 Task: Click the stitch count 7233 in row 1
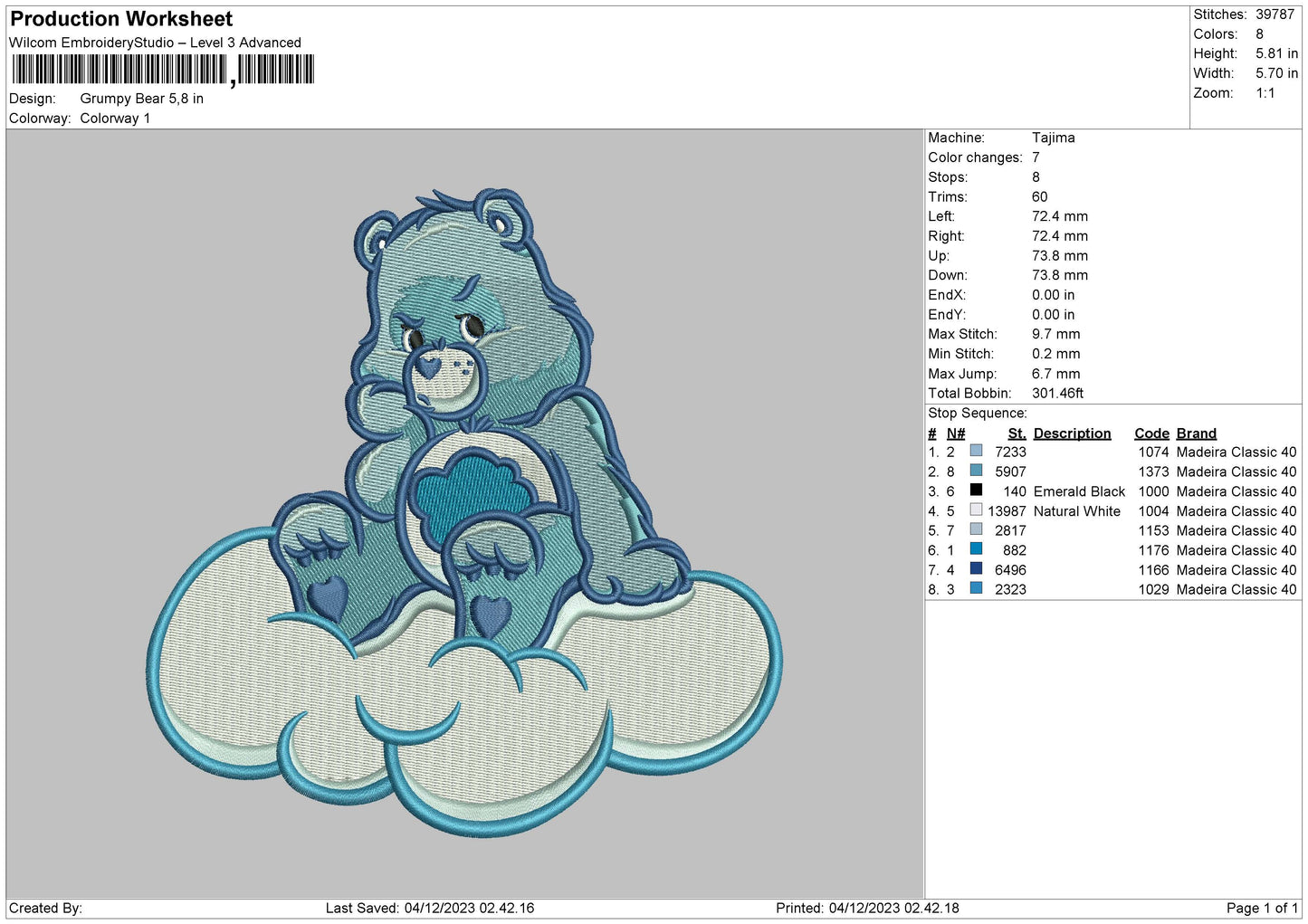pos(1010,452)
